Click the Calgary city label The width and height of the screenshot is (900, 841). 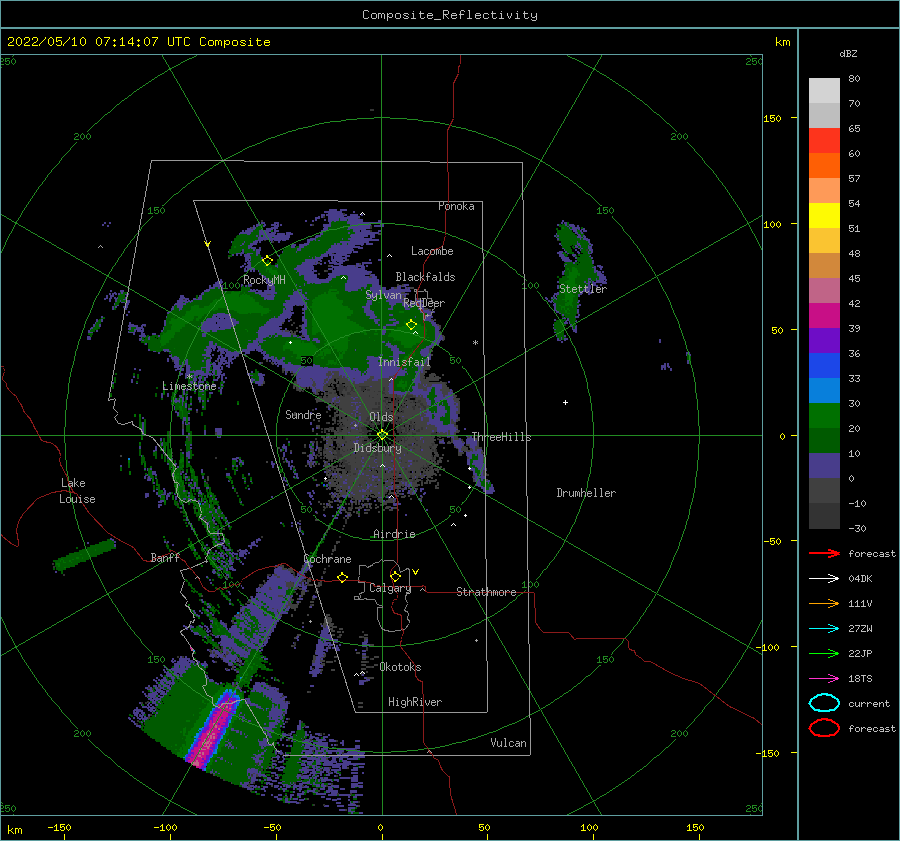click(390, 588)
